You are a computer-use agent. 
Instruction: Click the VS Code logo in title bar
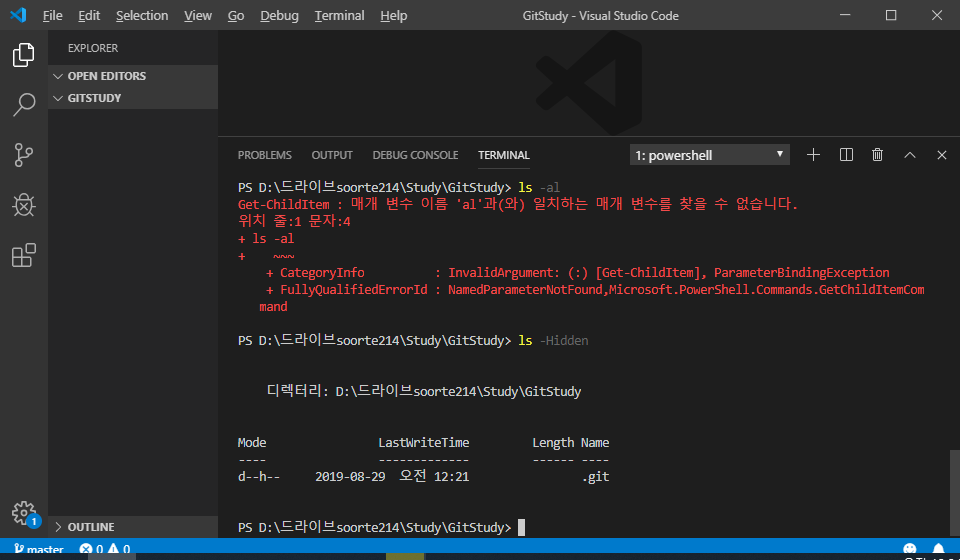(x=18, y=15)
